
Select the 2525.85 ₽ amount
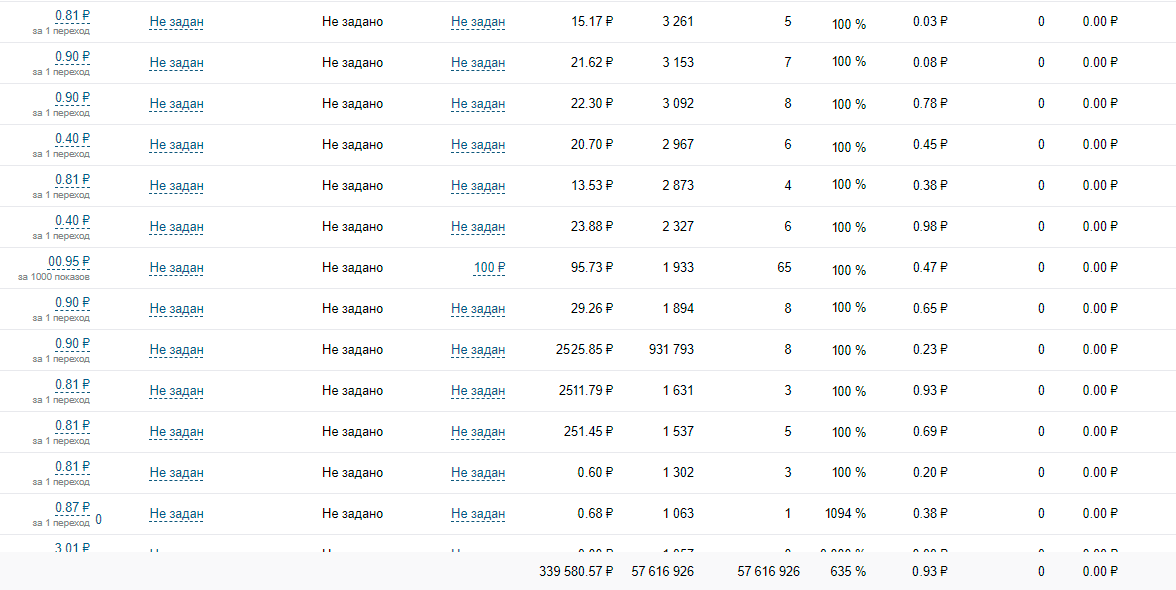(584, 350)
